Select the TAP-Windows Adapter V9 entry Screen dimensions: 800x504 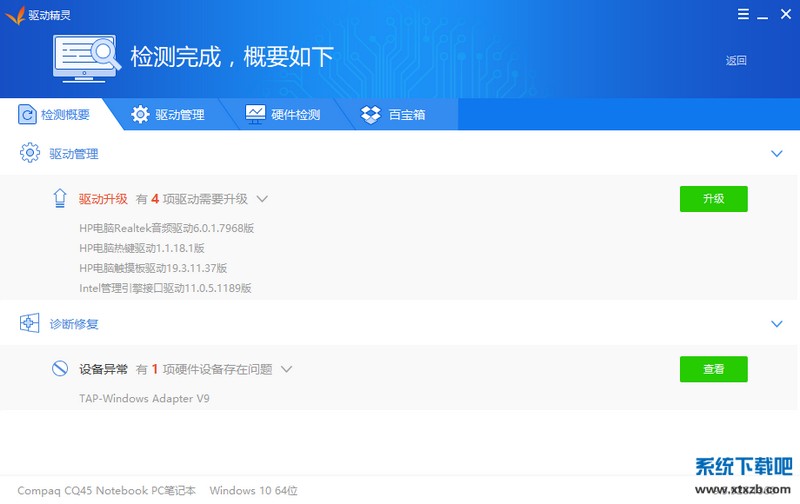144,398
